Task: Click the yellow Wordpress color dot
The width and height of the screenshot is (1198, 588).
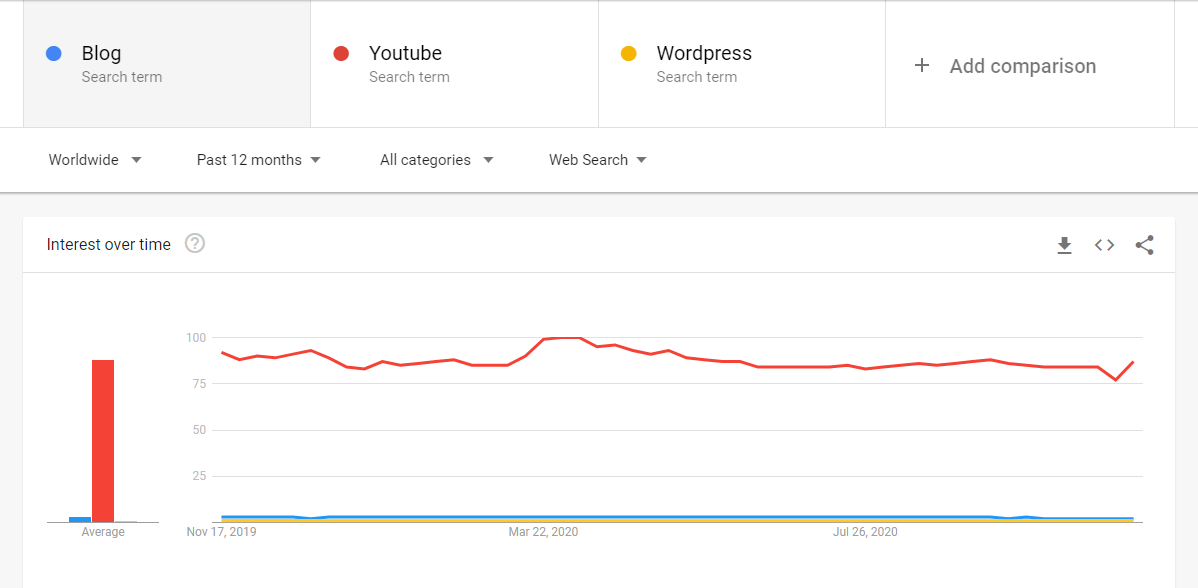Action: click(x=629, y=54)
